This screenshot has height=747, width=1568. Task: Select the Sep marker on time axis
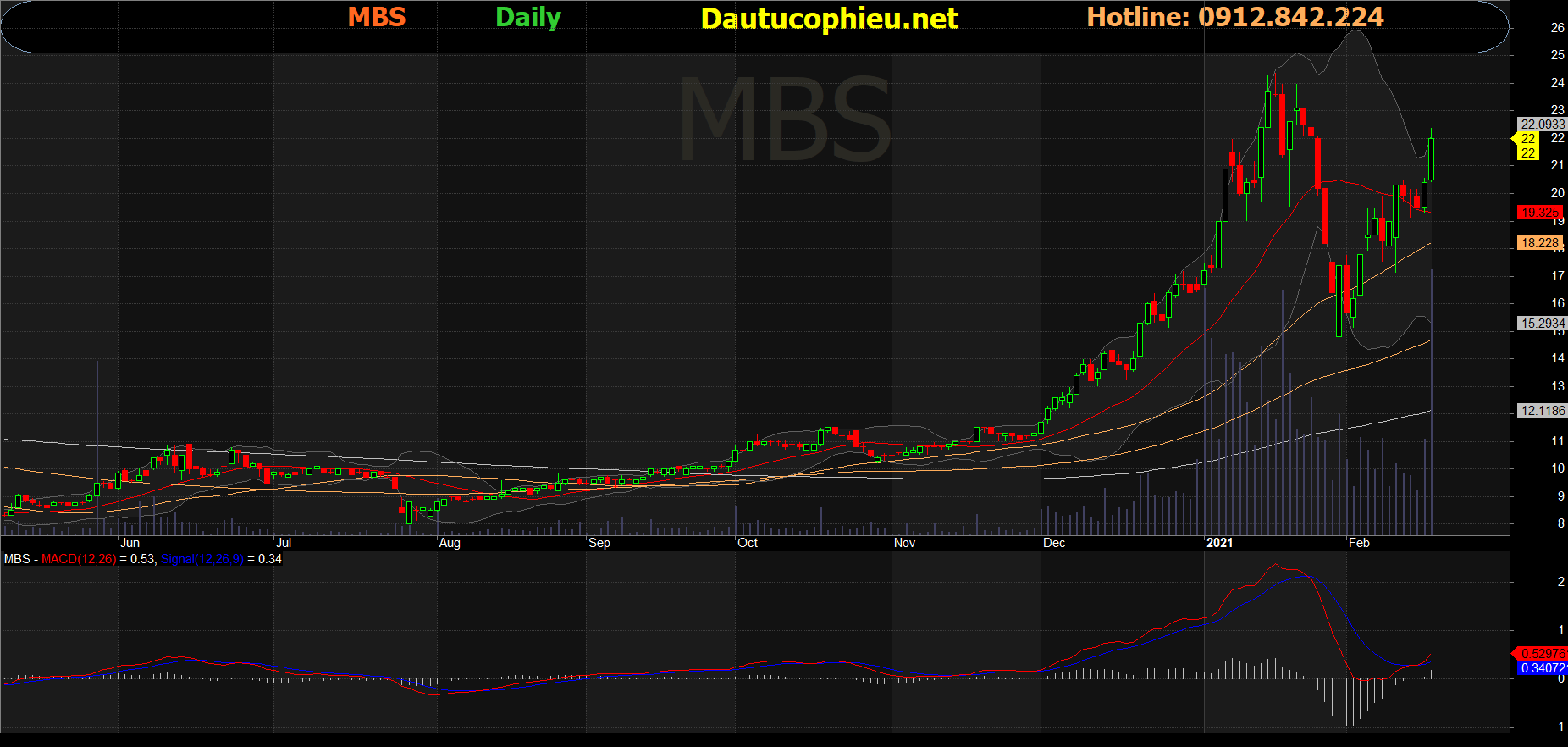tap(599, 543)
